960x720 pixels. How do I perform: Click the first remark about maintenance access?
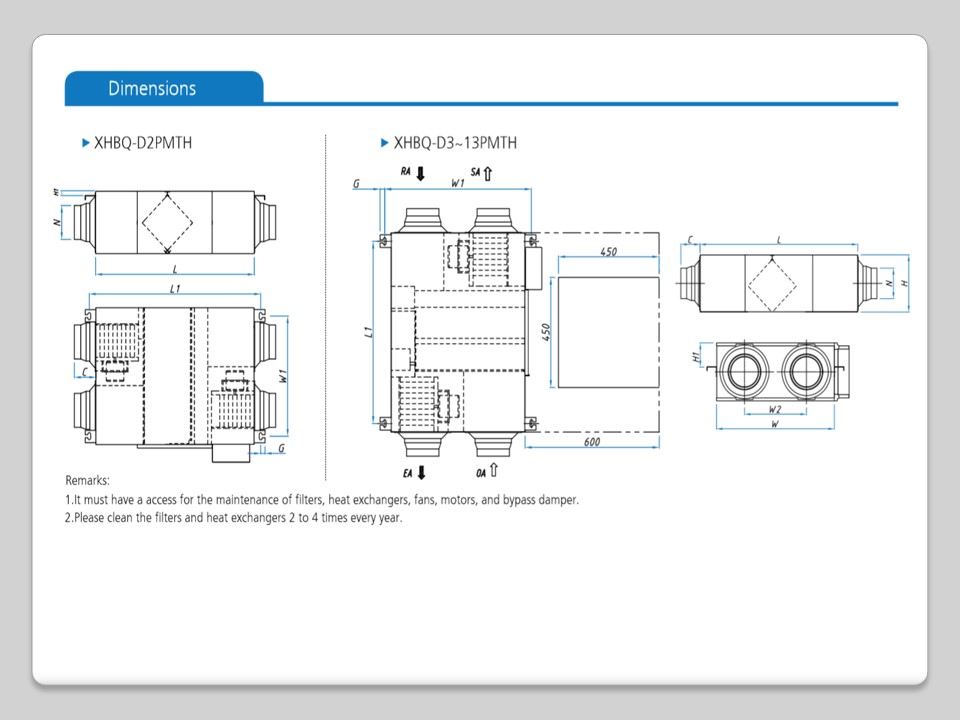point(321,499)
